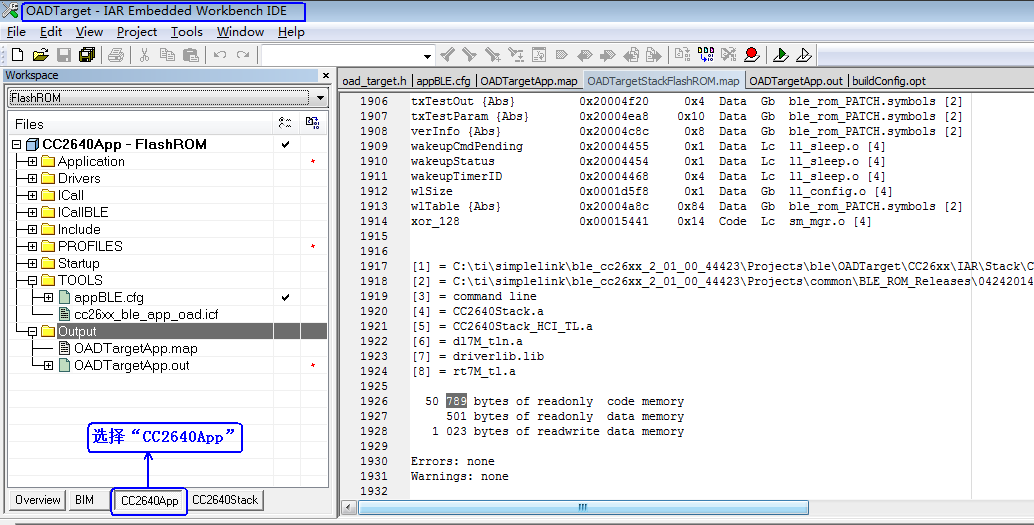Viewport: 1034px width, 525px height.
Task: Expand the ICallBLE folder
Action: 32,212
